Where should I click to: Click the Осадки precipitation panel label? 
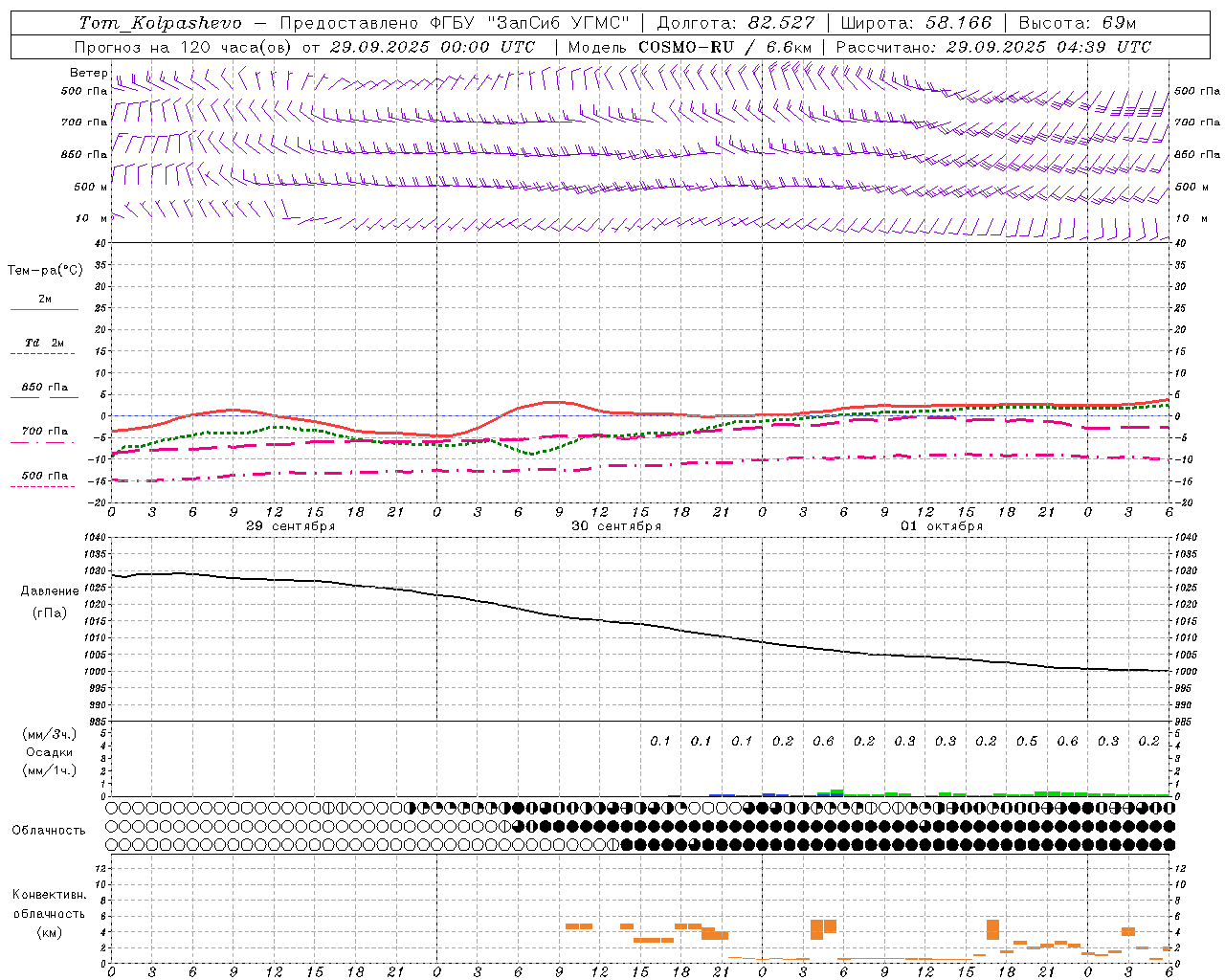(49, 752)
